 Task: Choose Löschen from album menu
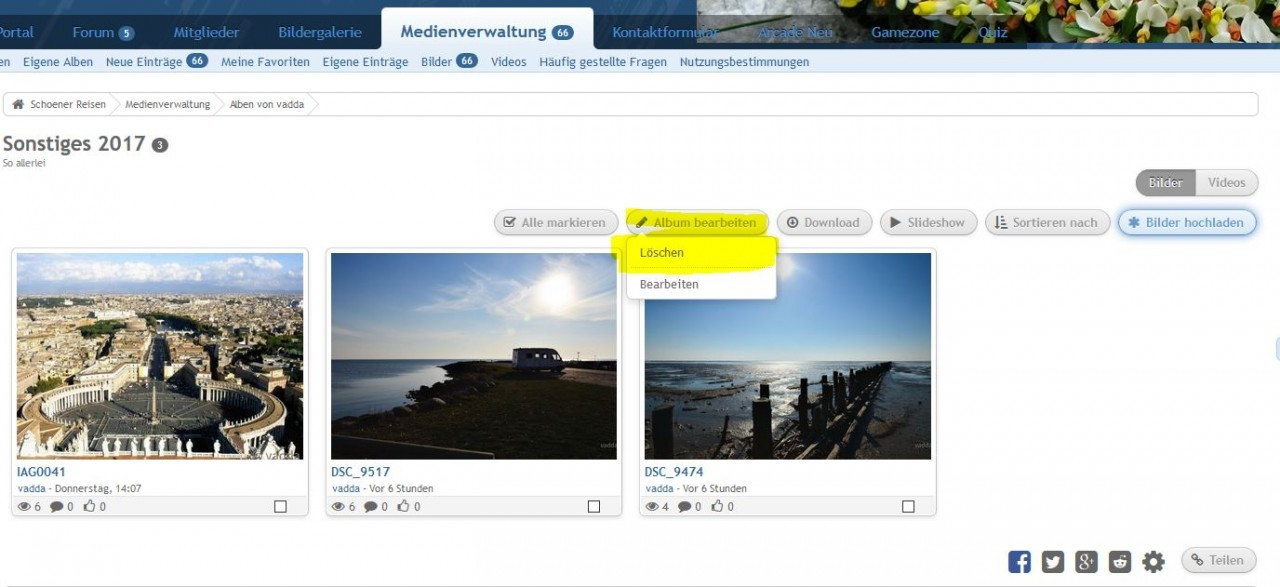click(x=701, y=253)
